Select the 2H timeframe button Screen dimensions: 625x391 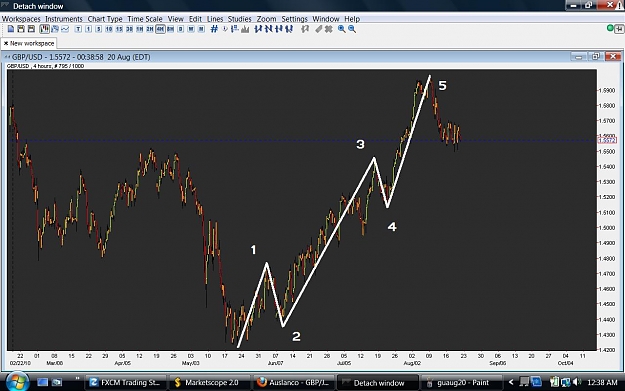point(150,29)
